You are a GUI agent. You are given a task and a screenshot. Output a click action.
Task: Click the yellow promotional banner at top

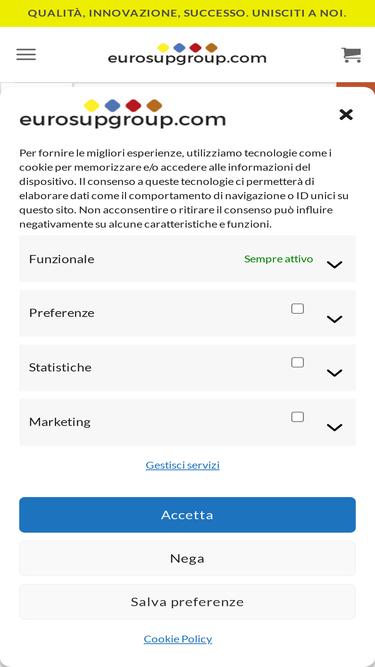[x=188, y=13]
